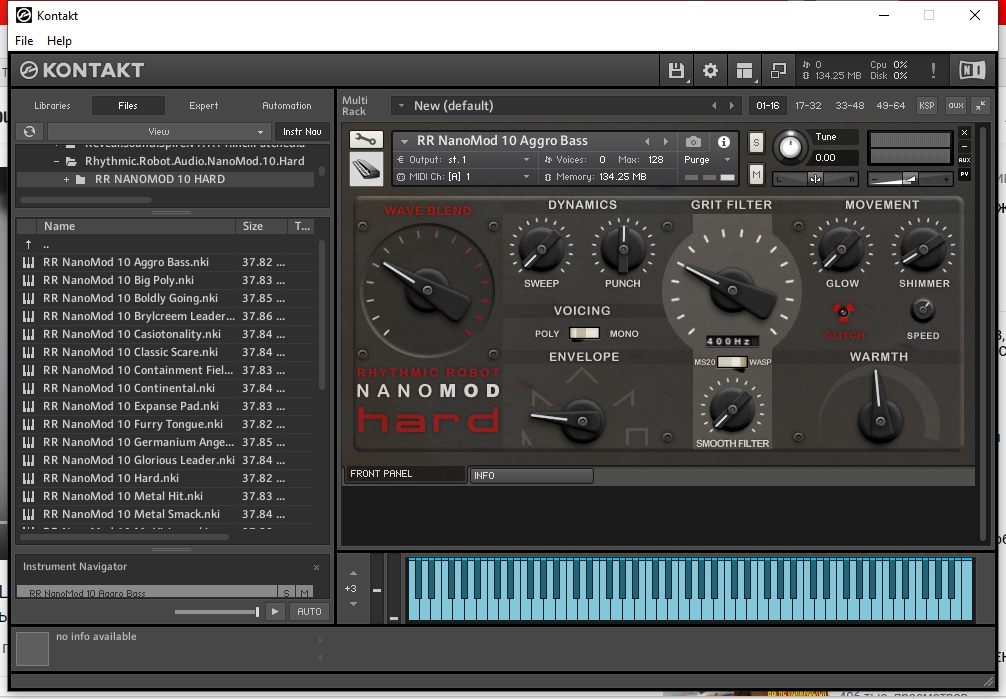The image size is (1006, 699).
Task: Switch to the Expert tab
Action: click(x=203, y=106)
